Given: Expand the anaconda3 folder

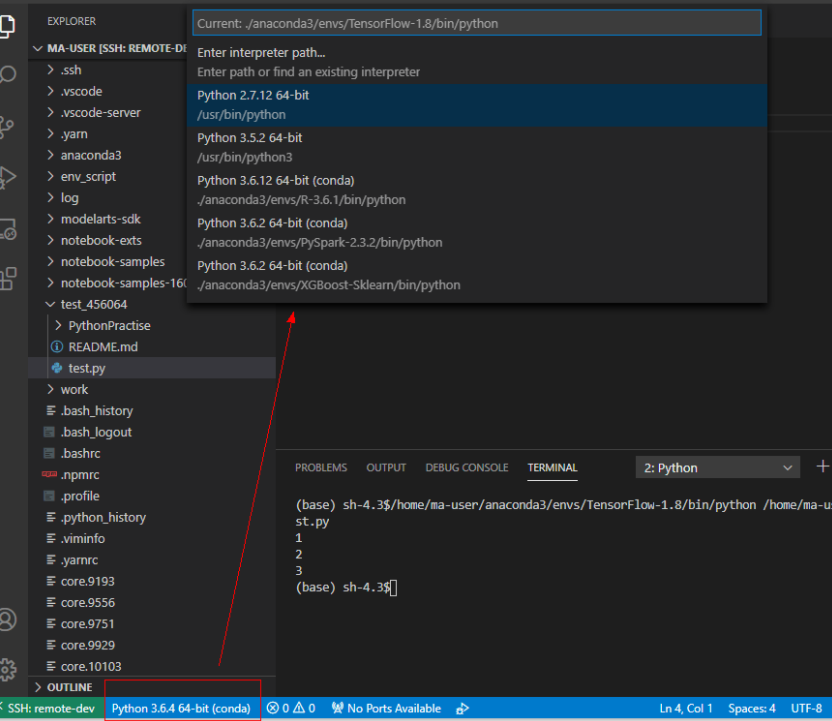Looking at the screenshot, I should click(50, 155).
